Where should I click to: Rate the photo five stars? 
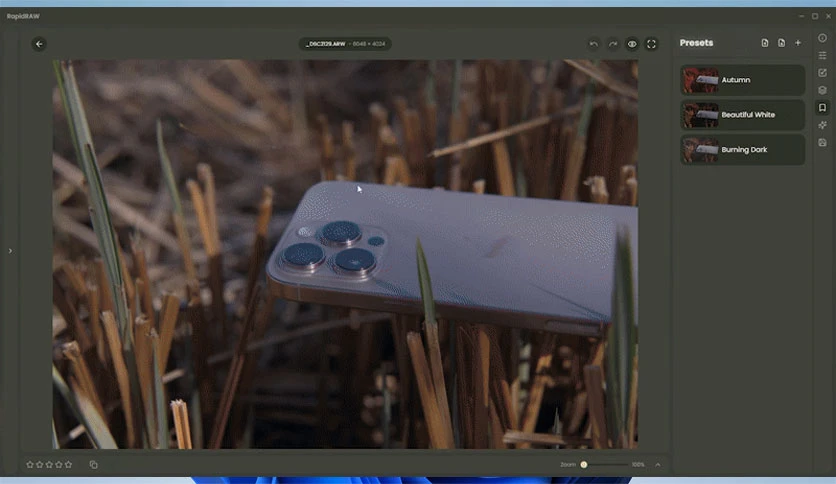[x=68, y=465]
